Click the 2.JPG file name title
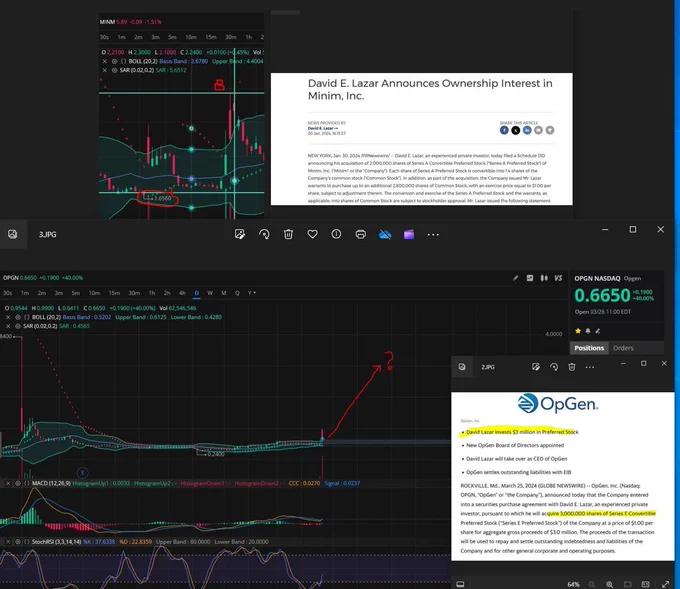 tap(487, 367)
